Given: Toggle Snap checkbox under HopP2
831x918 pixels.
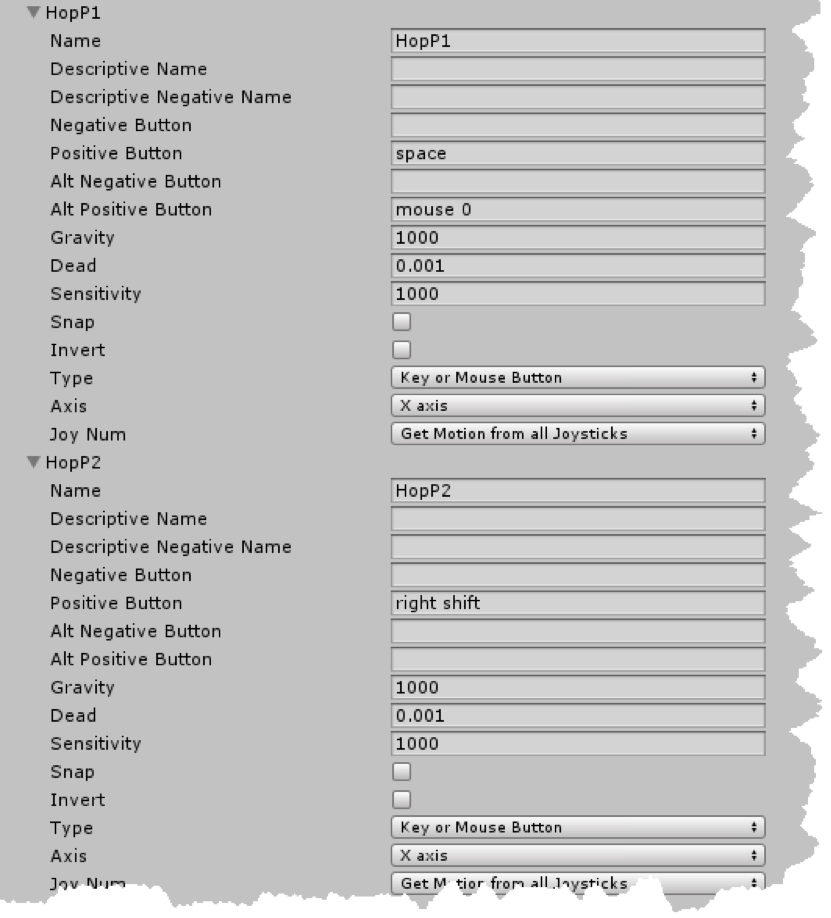Looking at the screenshot, I should tap(402, 771).
